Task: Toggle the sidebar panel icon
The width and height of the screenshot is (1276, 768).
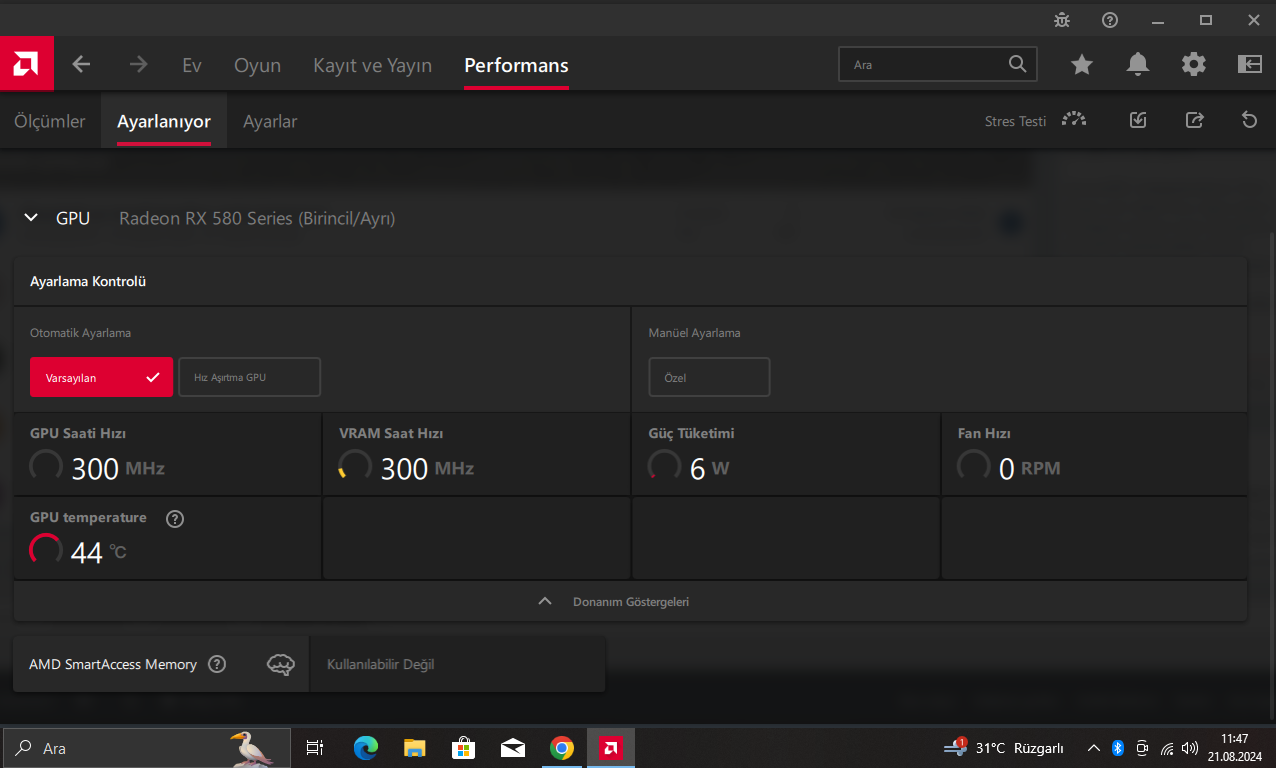Action: pos(1249,64)
